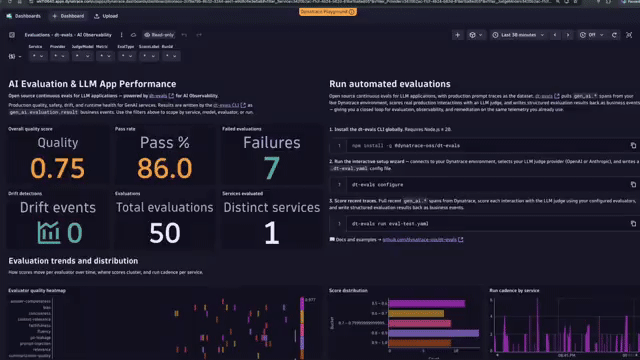Click the dt-evals configure code block
Screen dimensions: 640x360
tap(484, 184)
